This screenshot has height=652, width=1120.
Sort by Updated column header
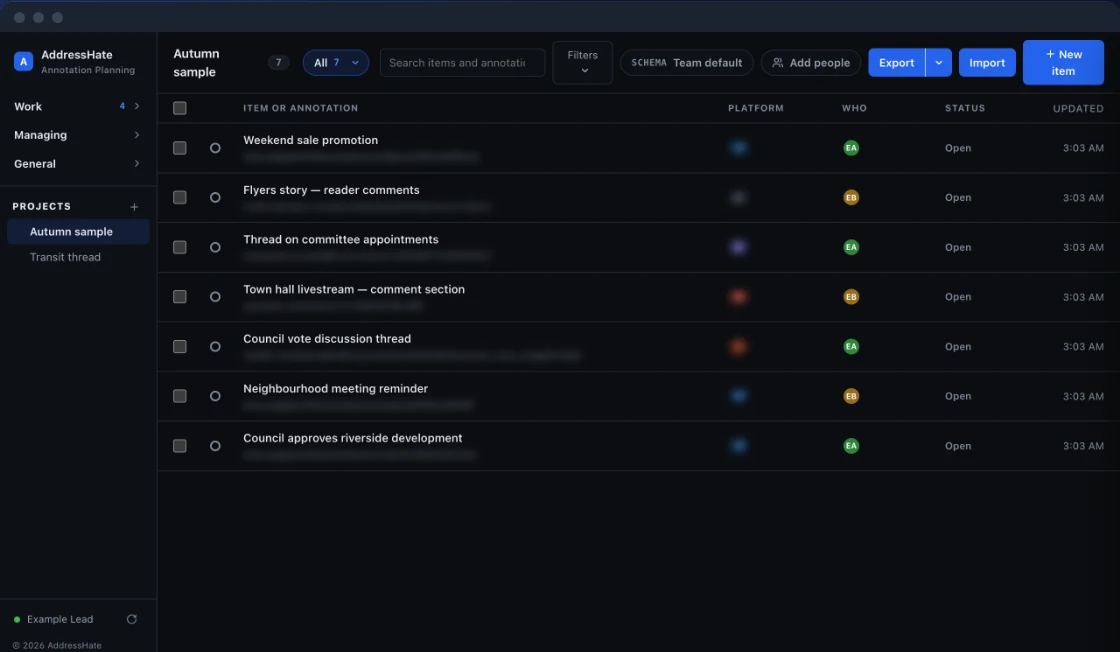click(x=1078, y=109)
